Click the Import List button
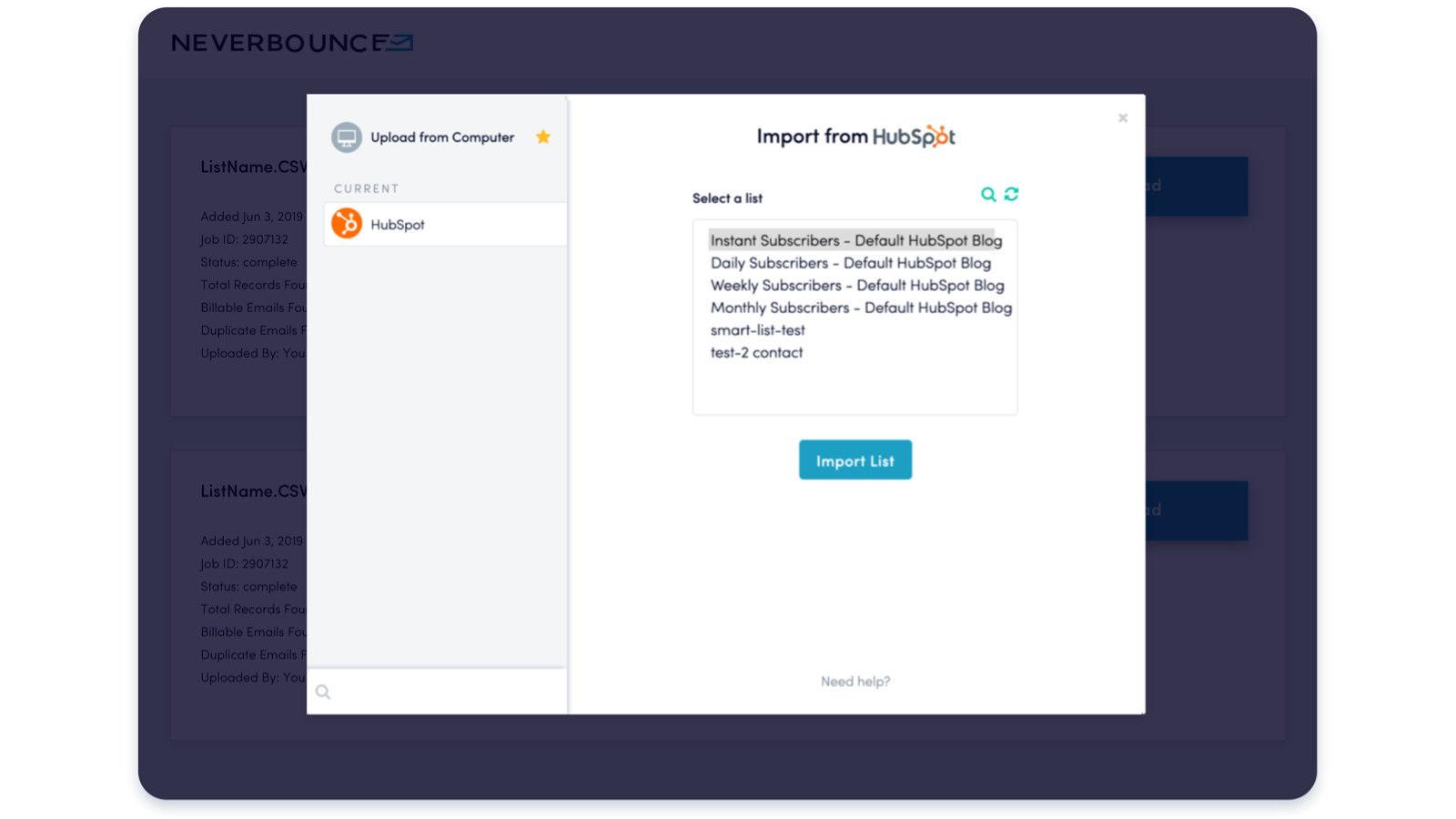 tap(854, 460)
